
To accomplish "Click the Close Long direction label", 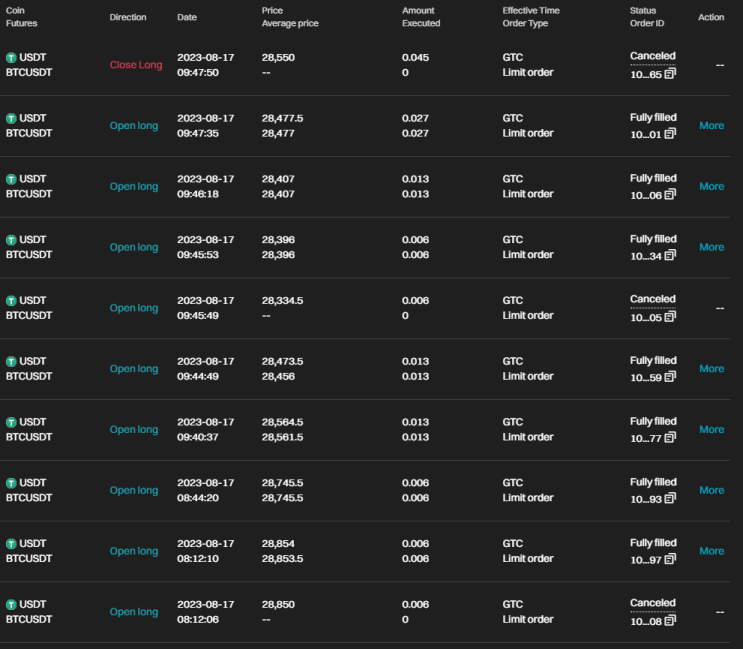I will pyautogui.click(x=136, y=65).
